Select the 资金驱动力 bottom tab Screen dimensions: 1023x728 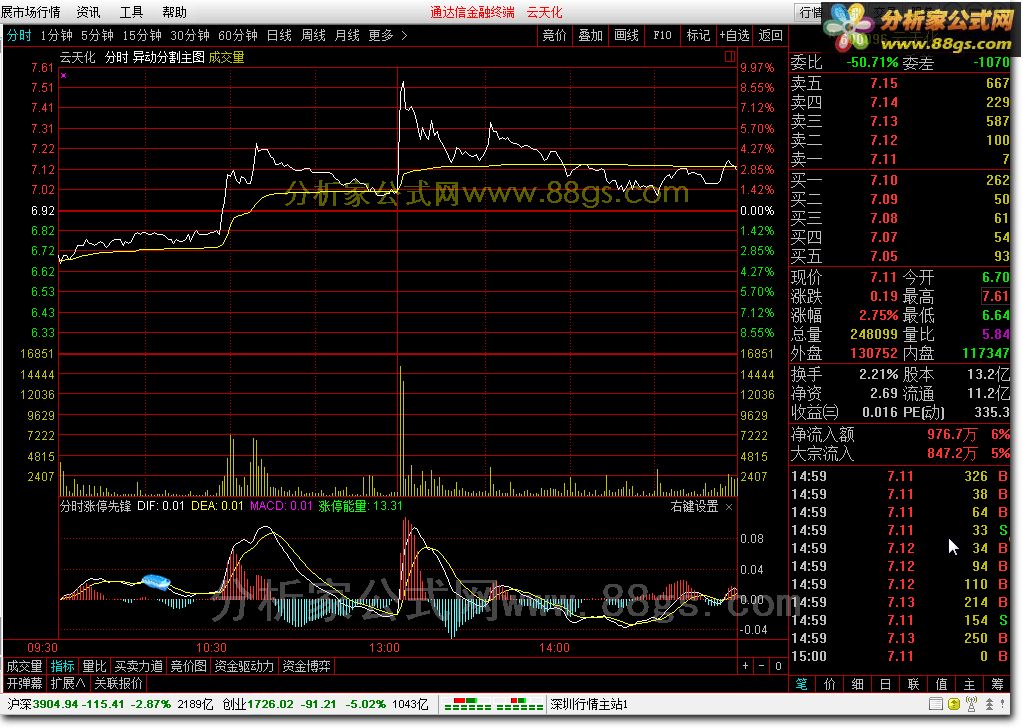(x=244, y=666)
